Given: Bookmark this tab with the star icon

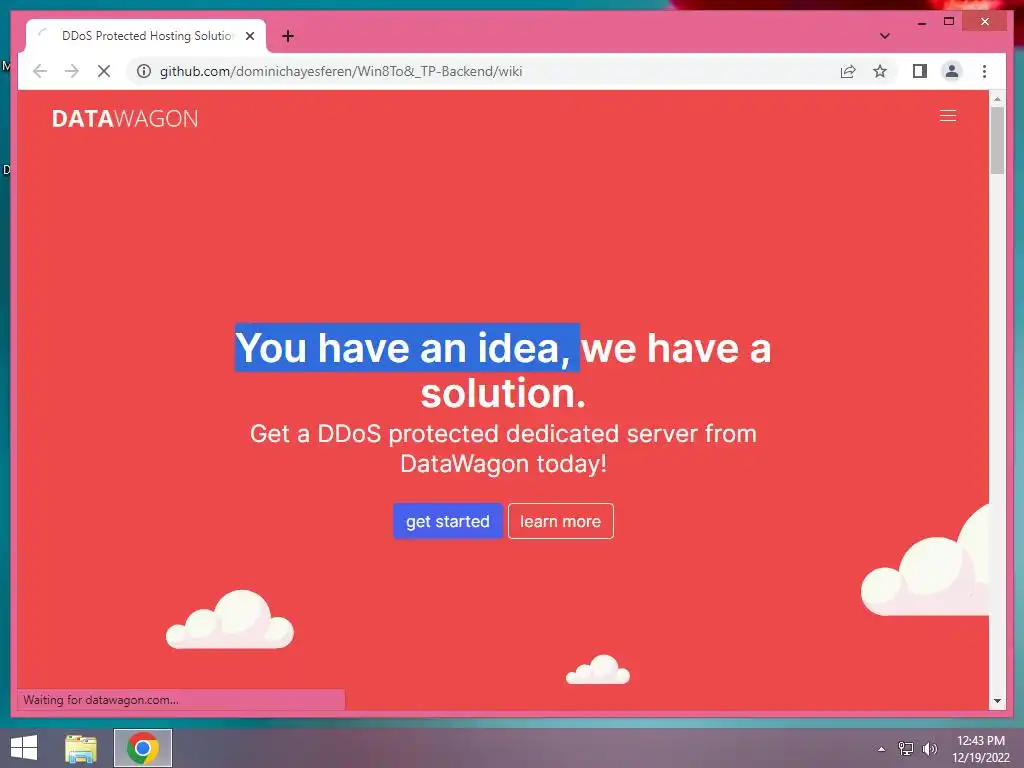Looking at the screenshot, I should point(880,71).
